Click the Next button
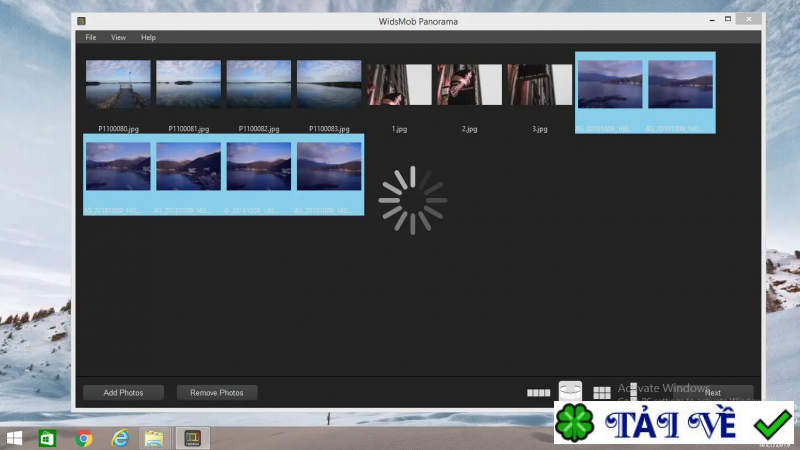 click(713, 392)
